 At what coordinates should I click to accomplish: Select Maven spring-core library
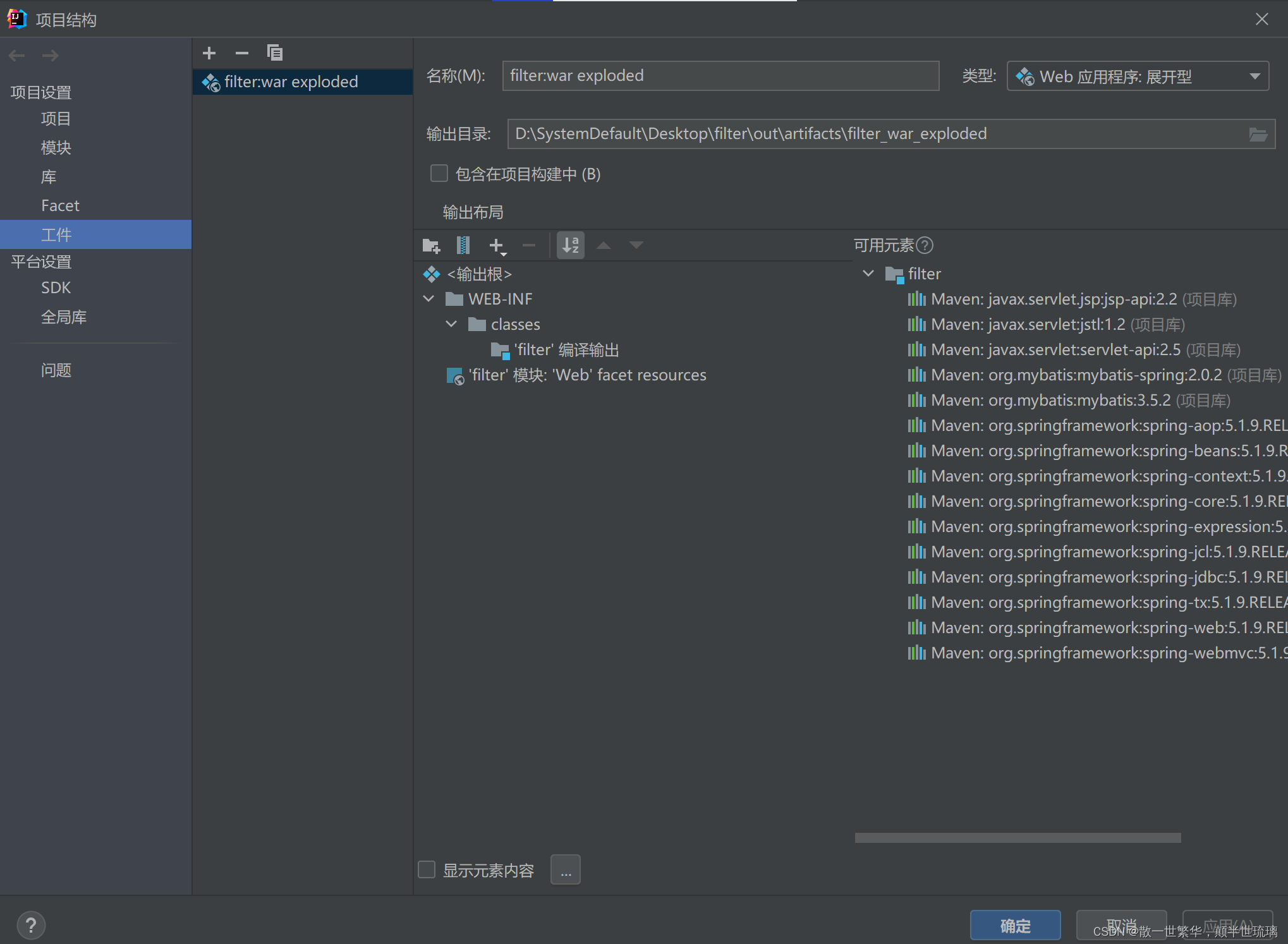click(1097, 501)
